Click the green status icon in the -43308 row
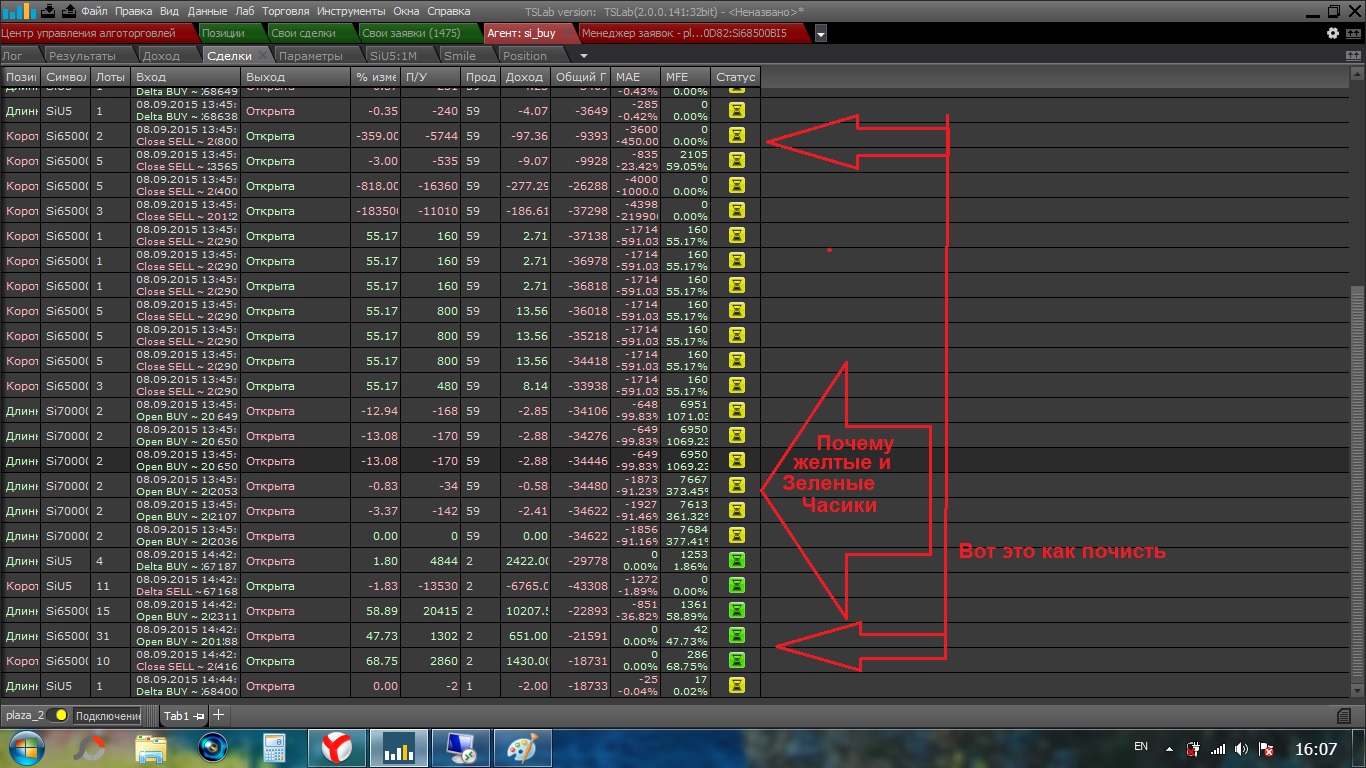The image size is (1366, 768). pos(737,585)
